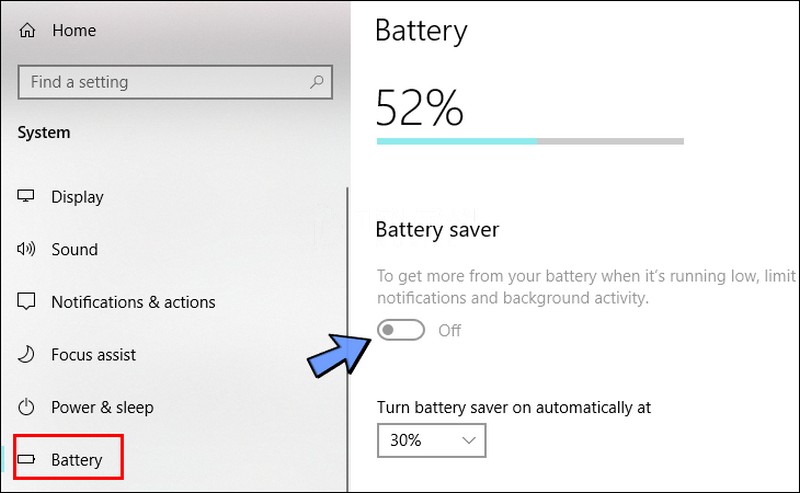
Task: Click the 52% battery level bar
Action: click(530, 142)
